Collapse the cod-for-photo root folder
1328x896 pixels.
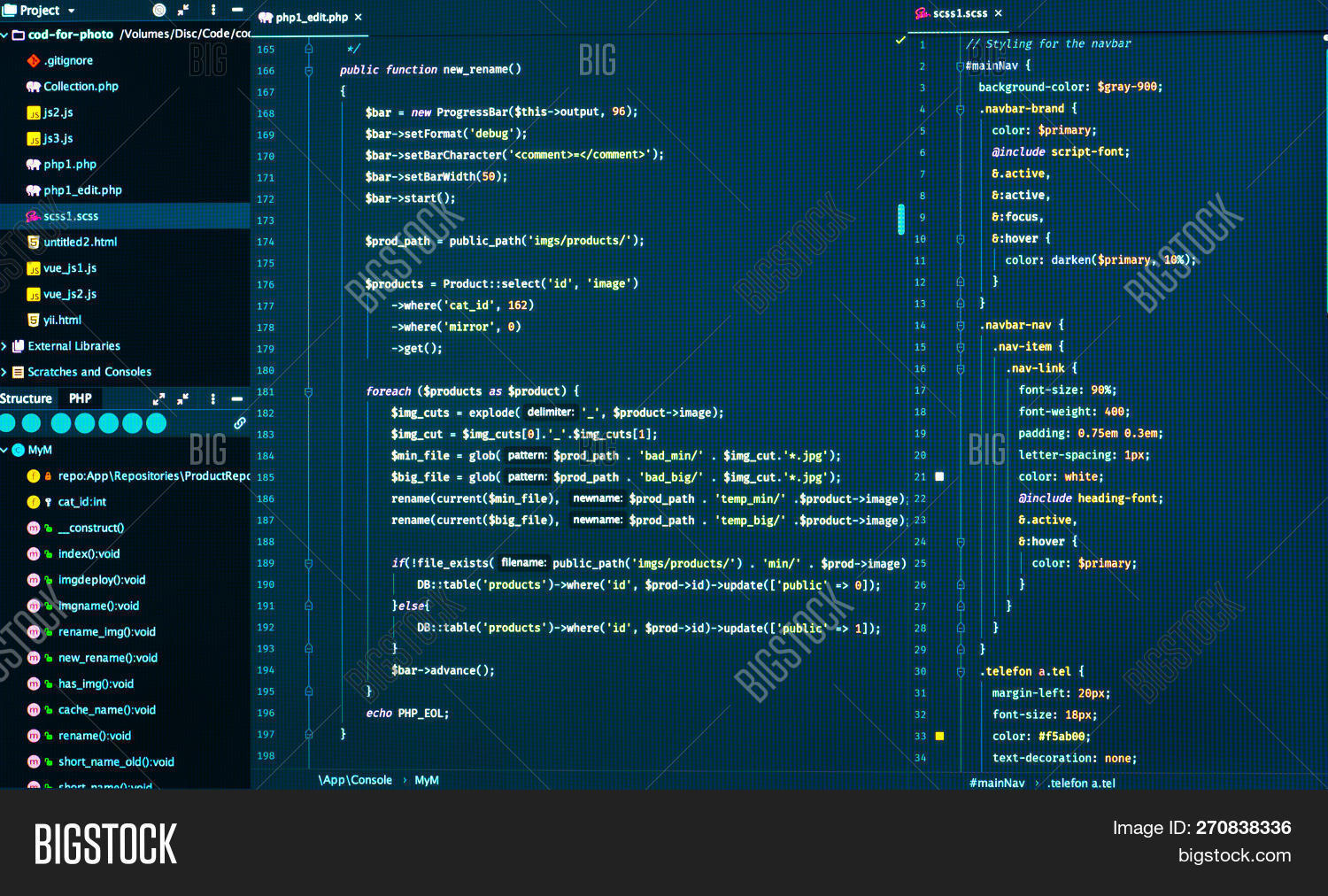[4, 35]
